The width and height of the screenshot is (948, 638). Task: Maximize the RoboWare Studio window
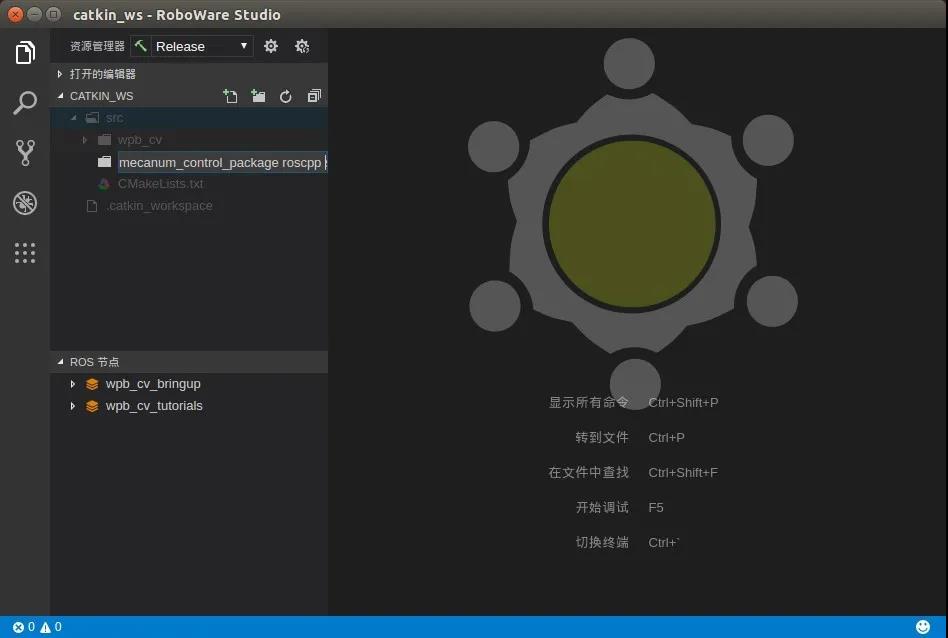pos(53,14)
